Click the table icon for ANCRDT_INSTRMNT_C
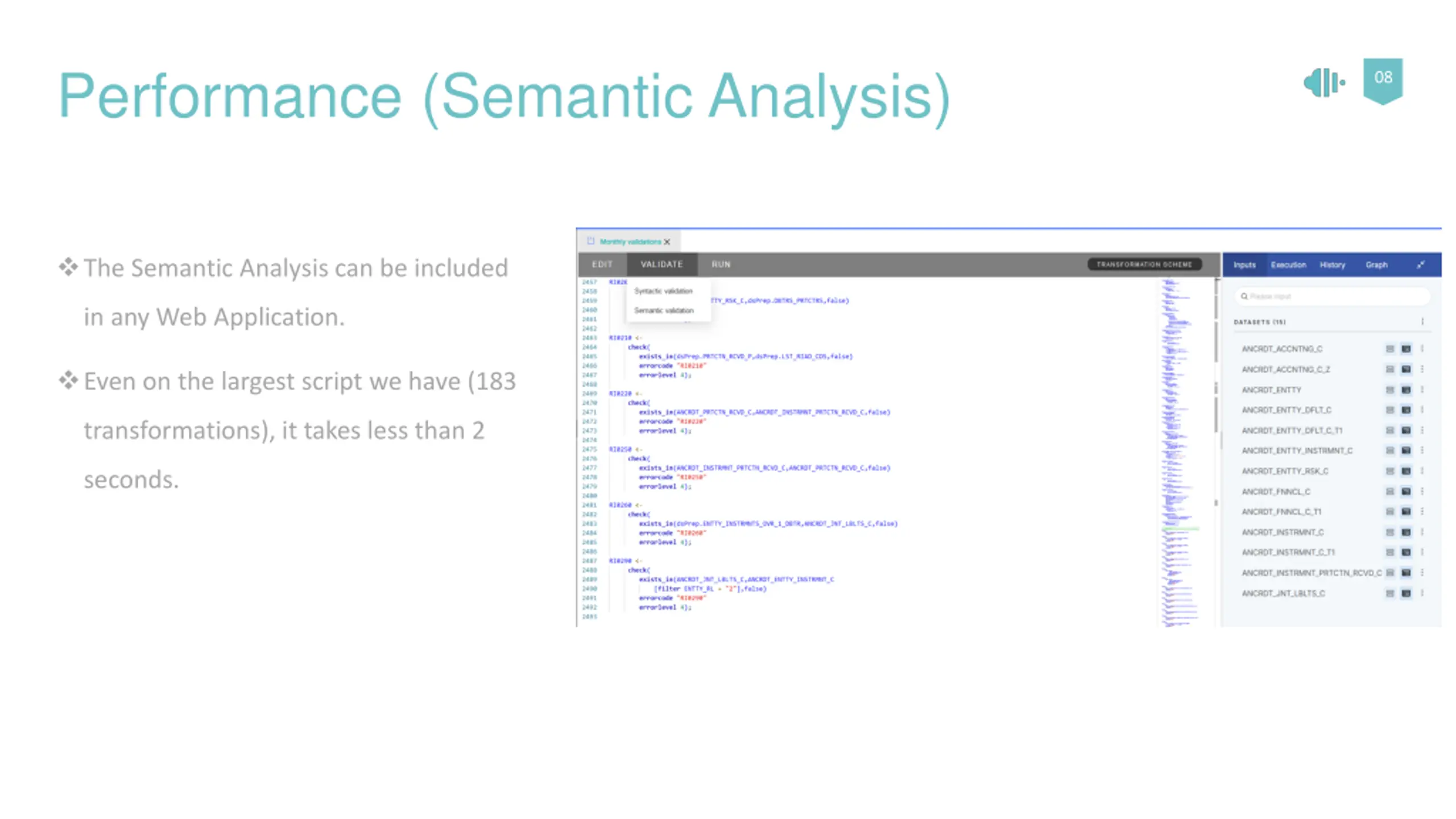This screenshot has height=819, width=1456. (1389, 532)
